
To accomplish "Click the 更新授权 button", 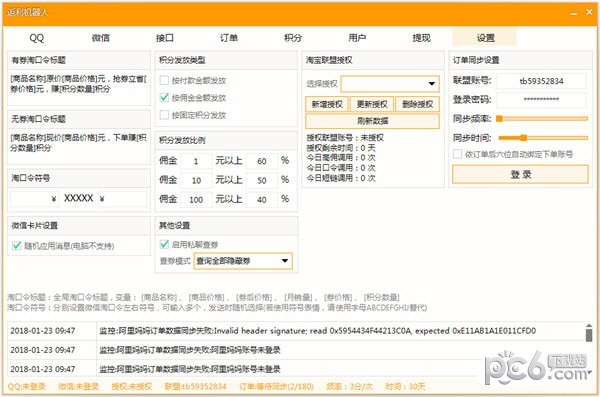I will [x=372, y=104].
